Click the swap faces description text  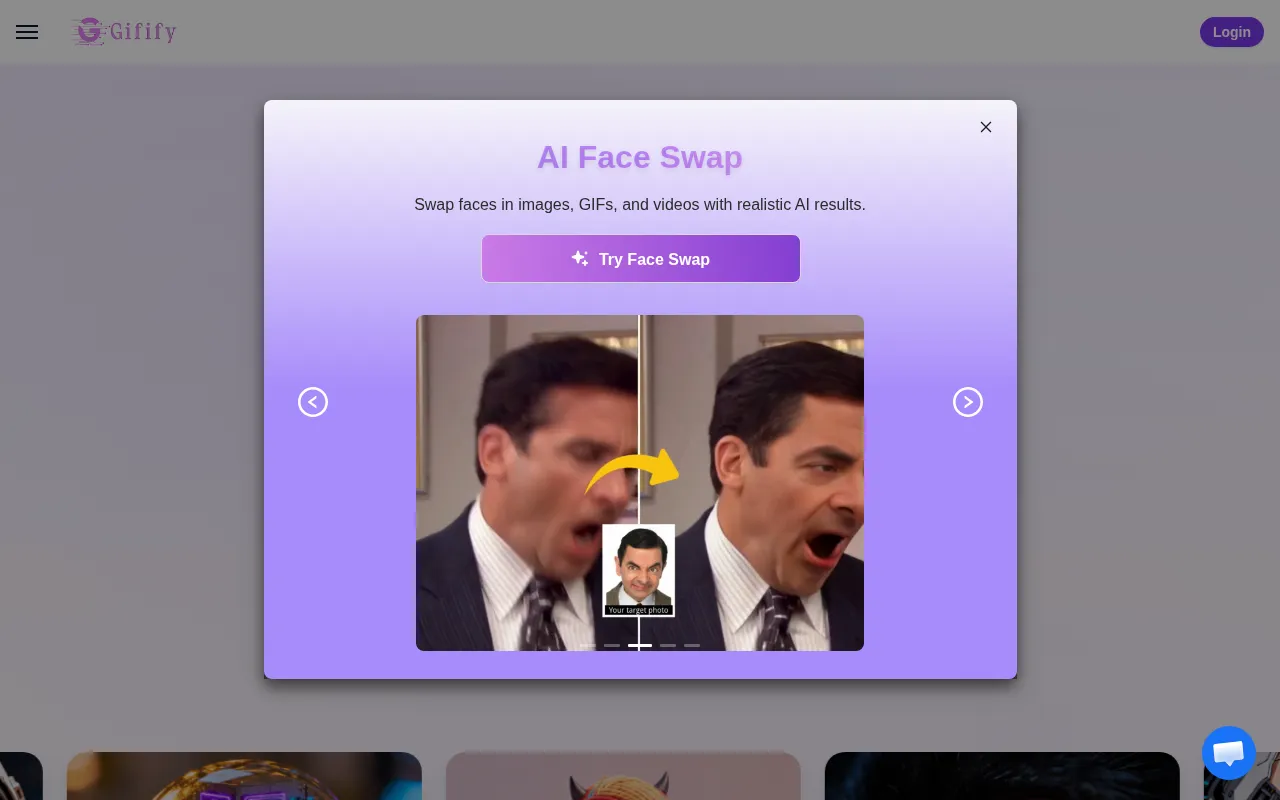(640, 204)
